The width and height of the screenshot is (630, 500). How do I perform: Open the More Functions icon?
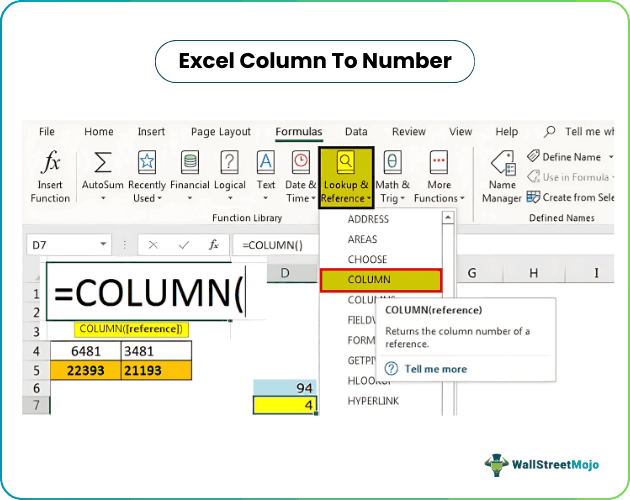438,162
